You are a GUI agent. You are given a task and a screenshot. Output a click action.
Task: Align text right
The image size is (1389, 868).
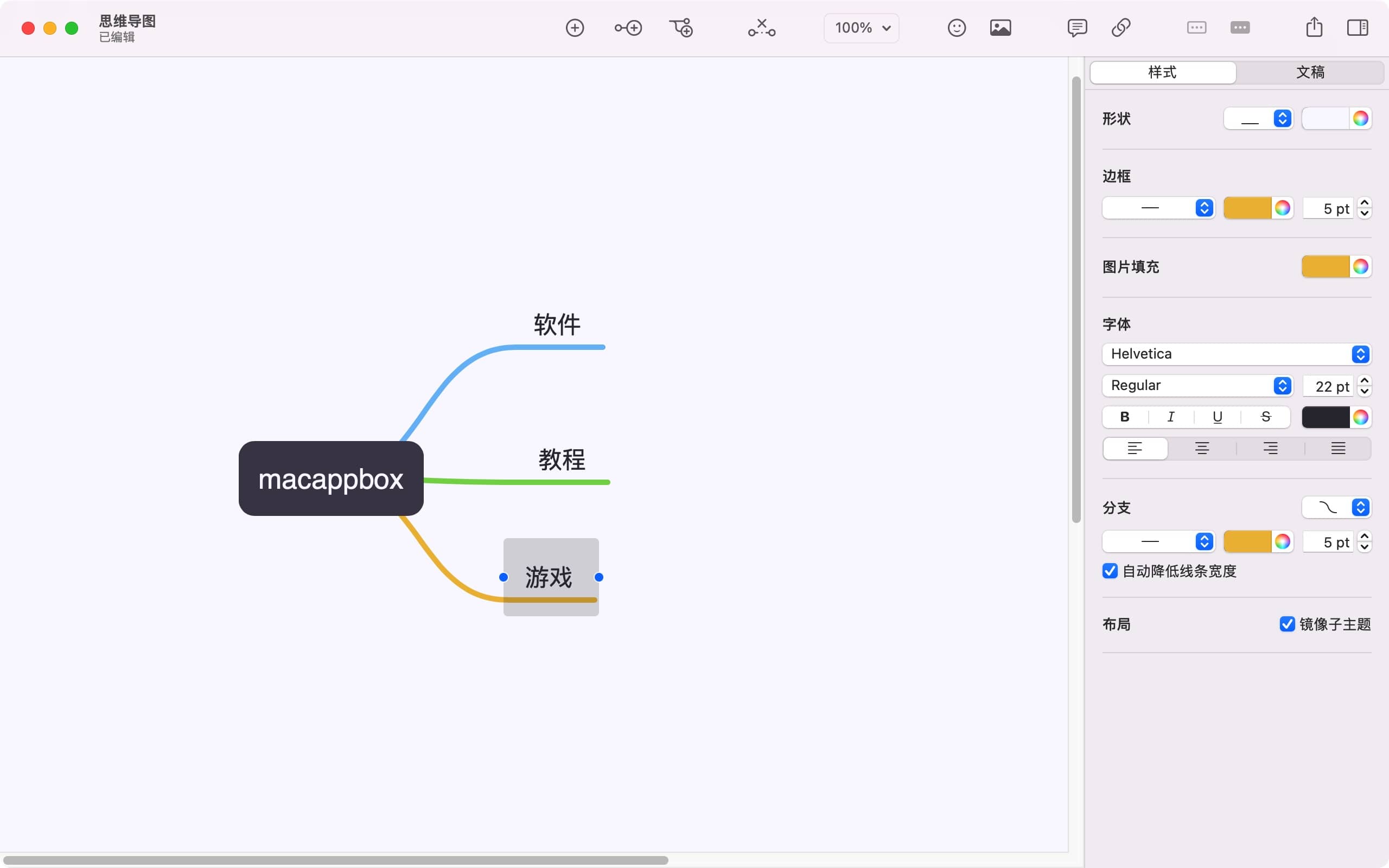[x=1270, y=448]
